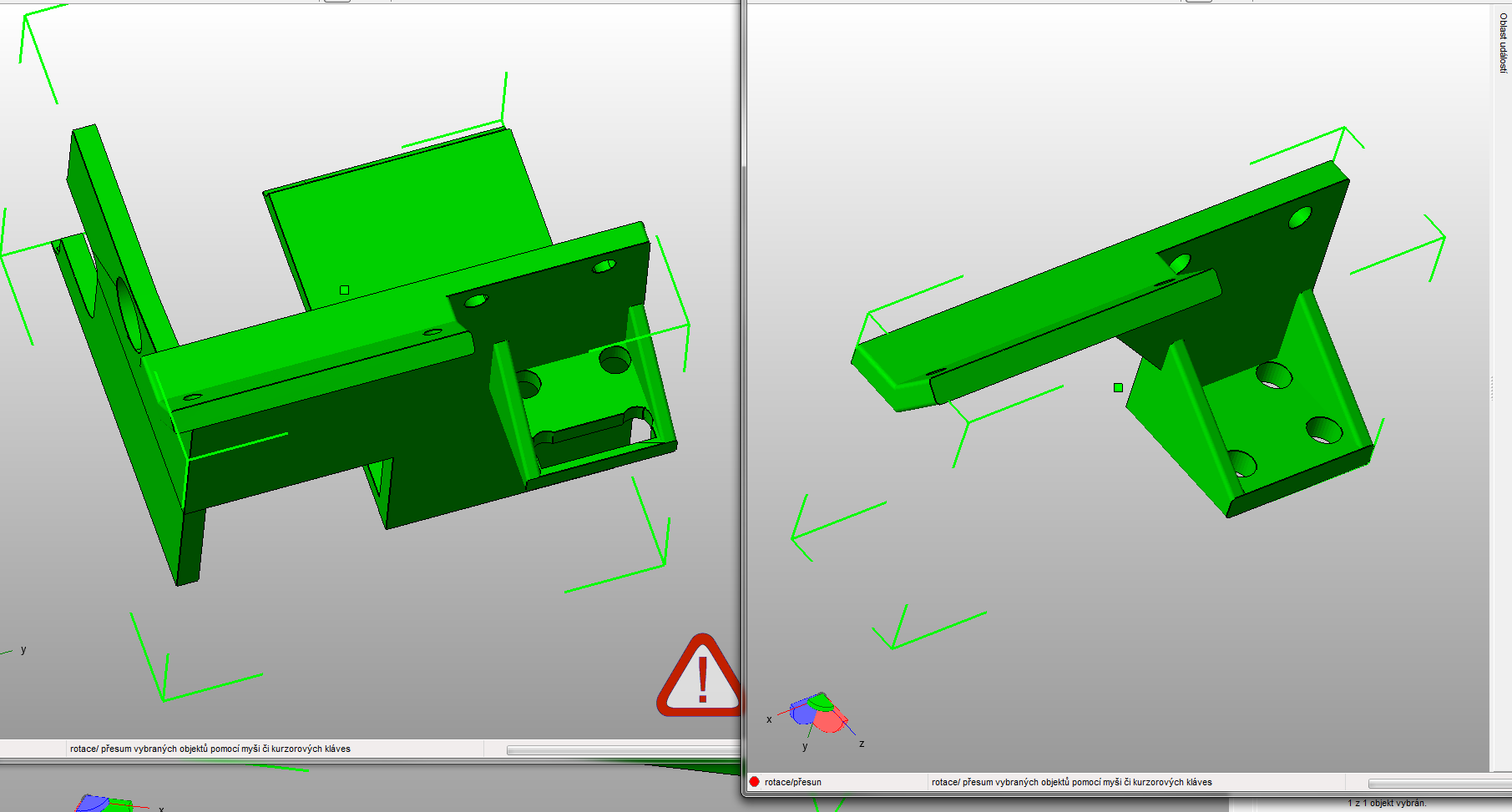1512x812 pixels.
Task: Click the right viewport status bar hint text
Action: (1071, 782)
